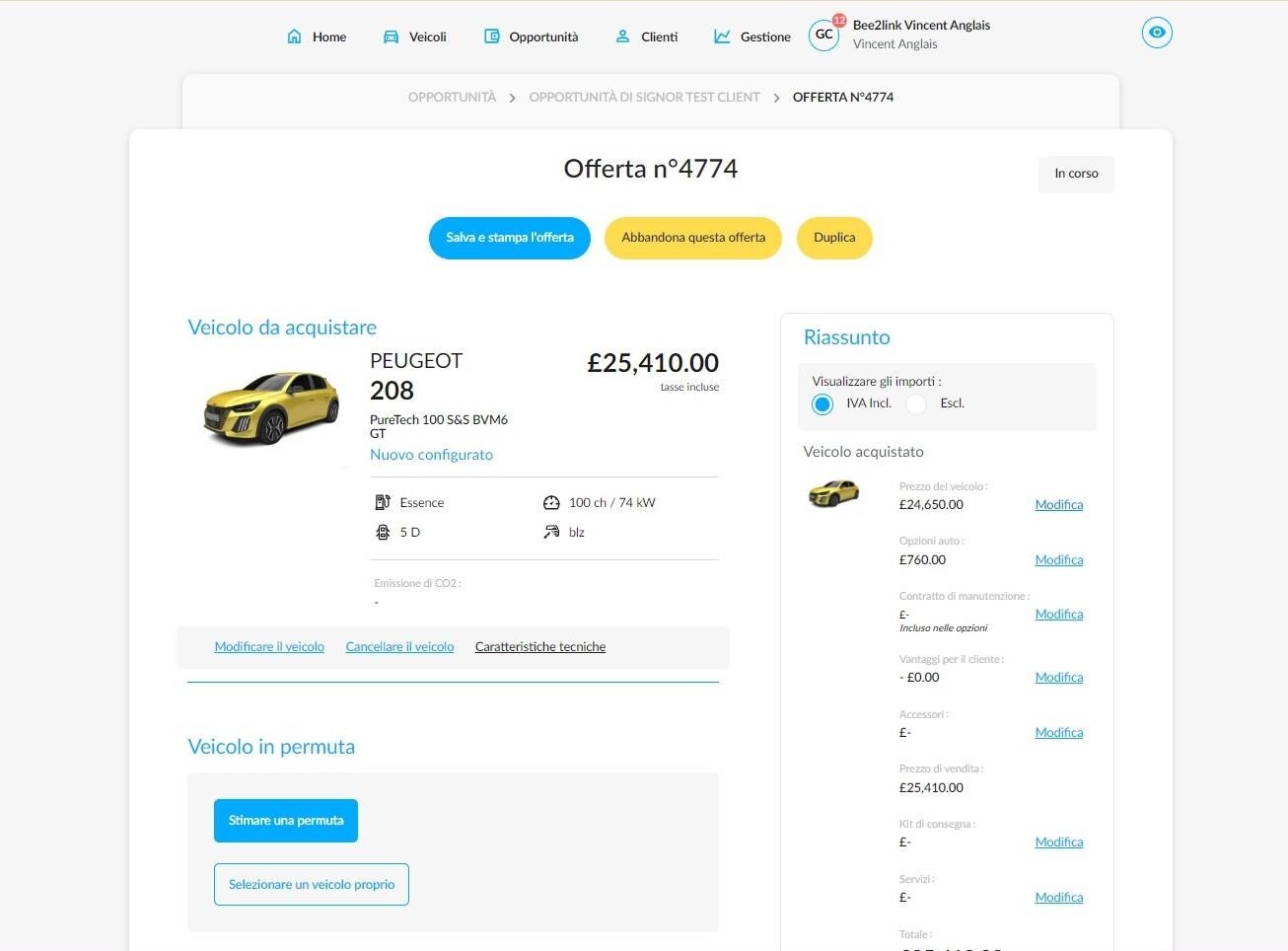This screenshot has width=1288, height=951.
Task: Open Veicoli car icon in navigation
Action: tap(391, 37)
